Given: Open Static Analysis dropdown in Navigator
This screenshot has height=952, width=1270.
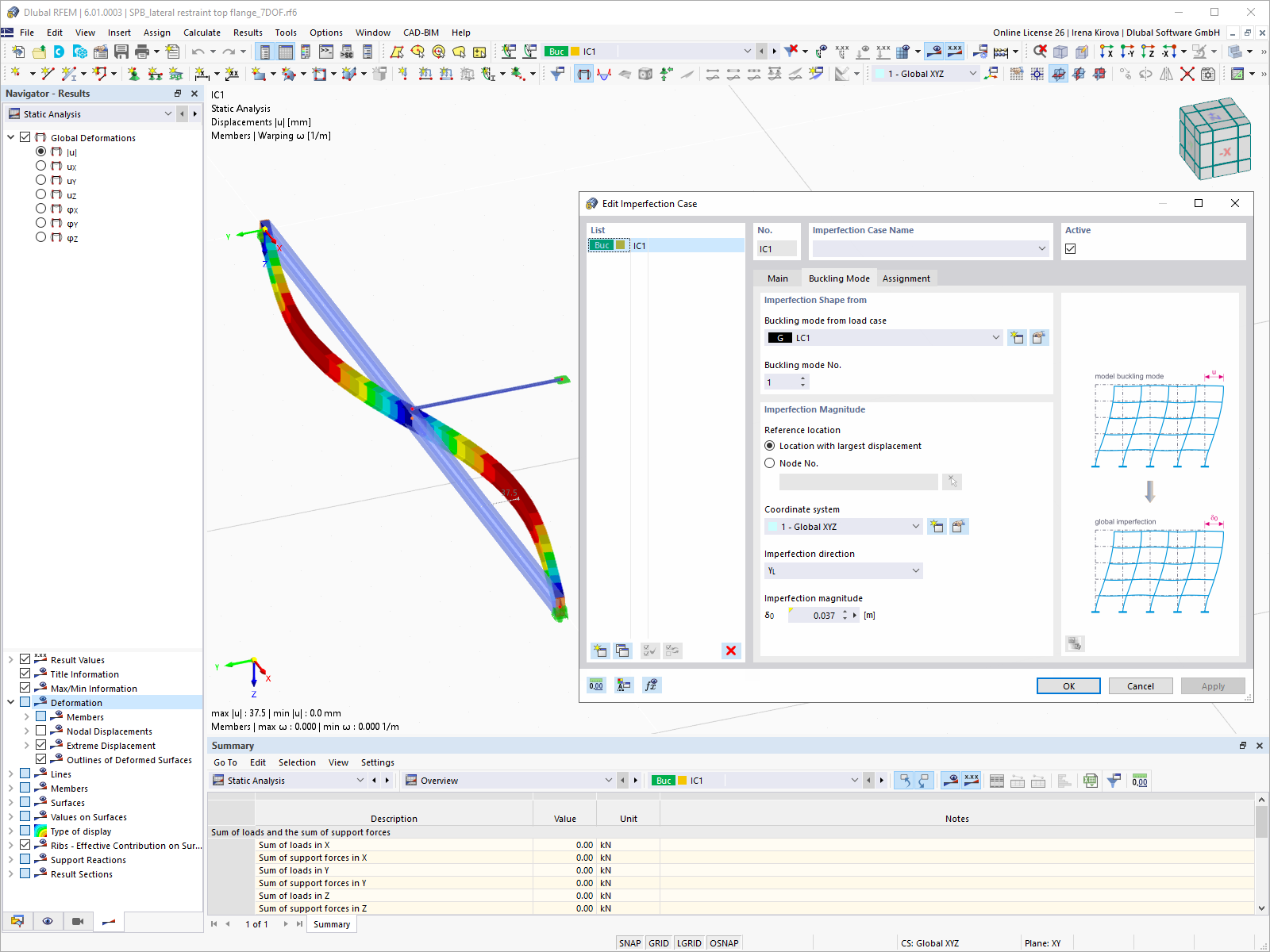Looking at the screenshot, I should (167, 114).
